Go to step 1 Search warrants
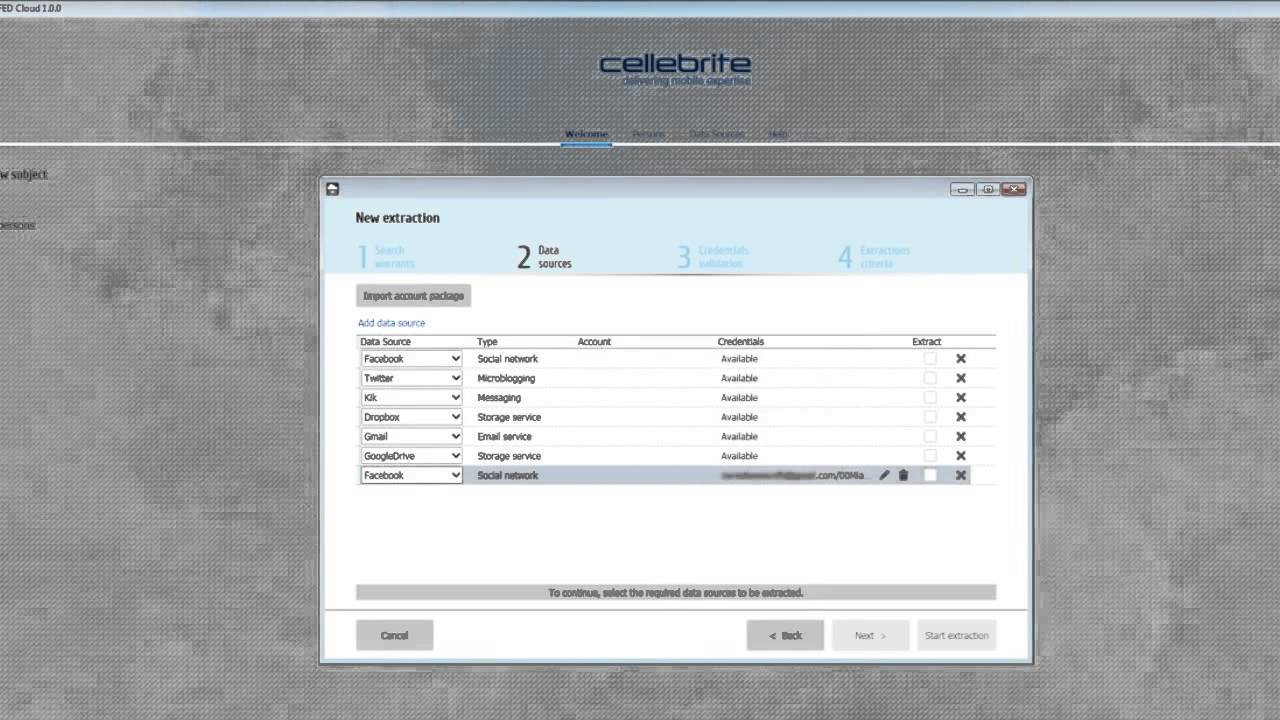The image size is (1280, 720). point(386,257)
